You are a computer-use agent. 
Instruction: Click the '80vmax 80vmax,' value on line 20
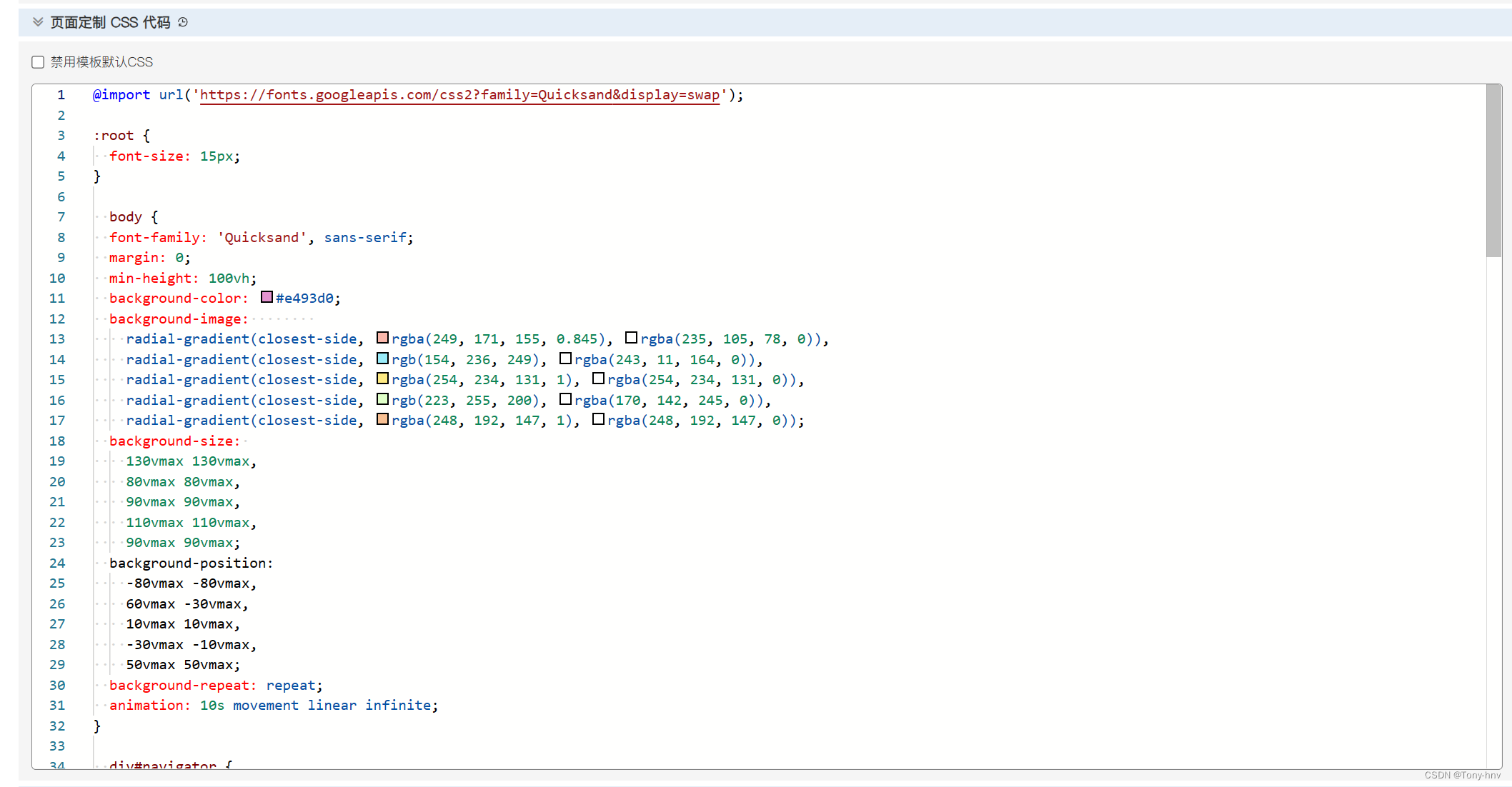click(x=183, y=482)
